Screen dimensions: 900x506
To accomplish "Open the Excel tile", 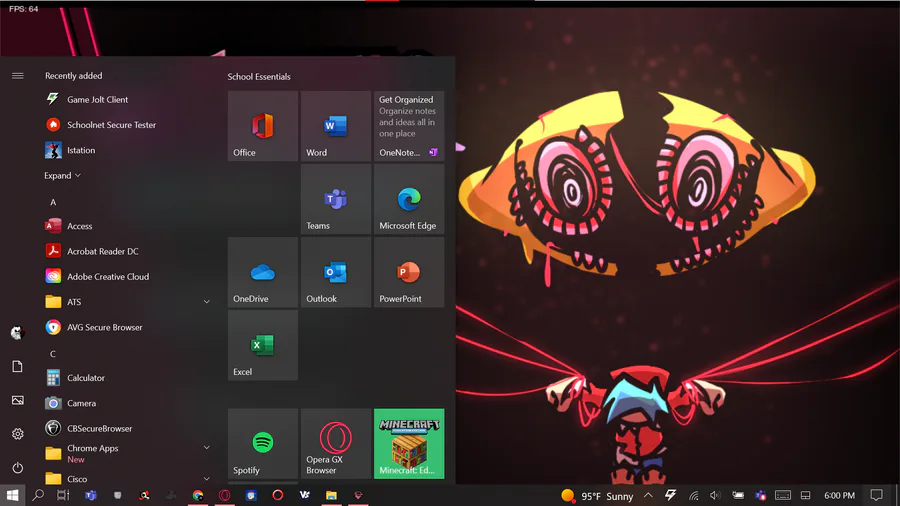I will (263, 345).
